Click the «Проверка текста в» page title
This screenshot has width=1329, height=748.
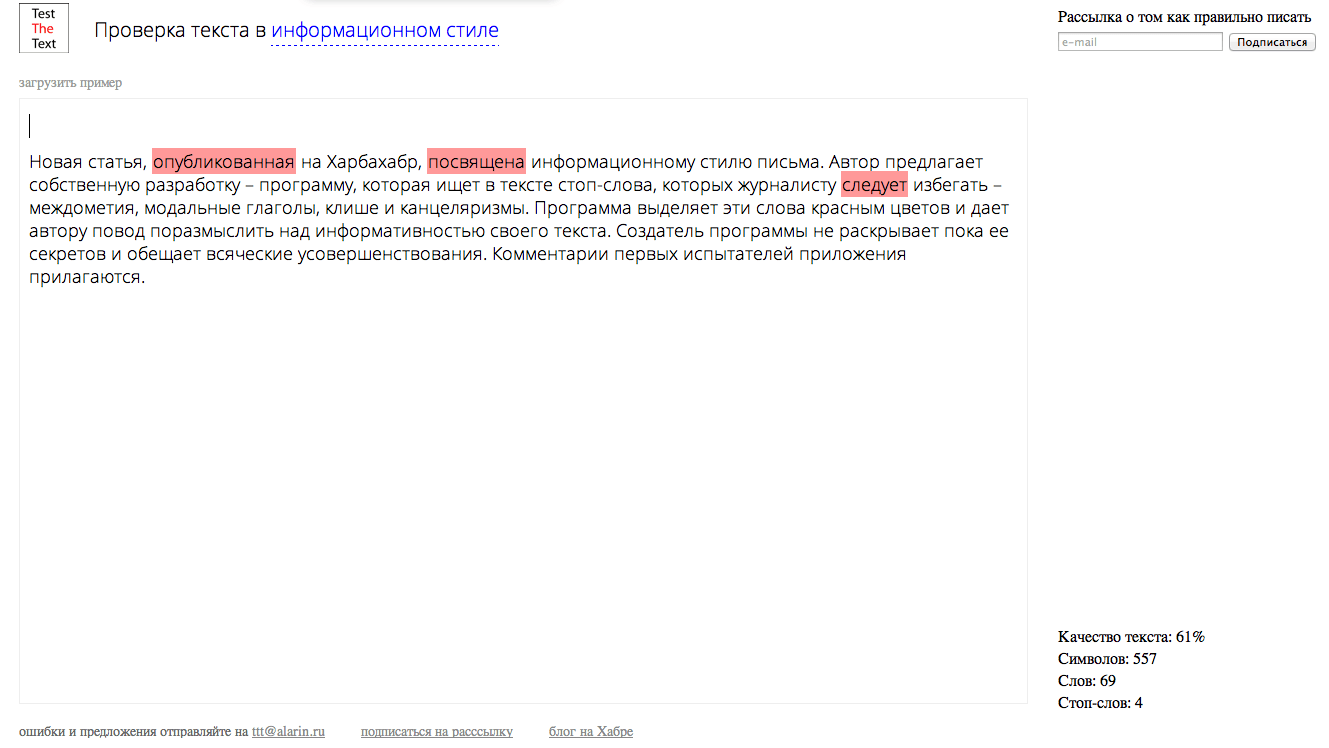(x=180, y=31)
